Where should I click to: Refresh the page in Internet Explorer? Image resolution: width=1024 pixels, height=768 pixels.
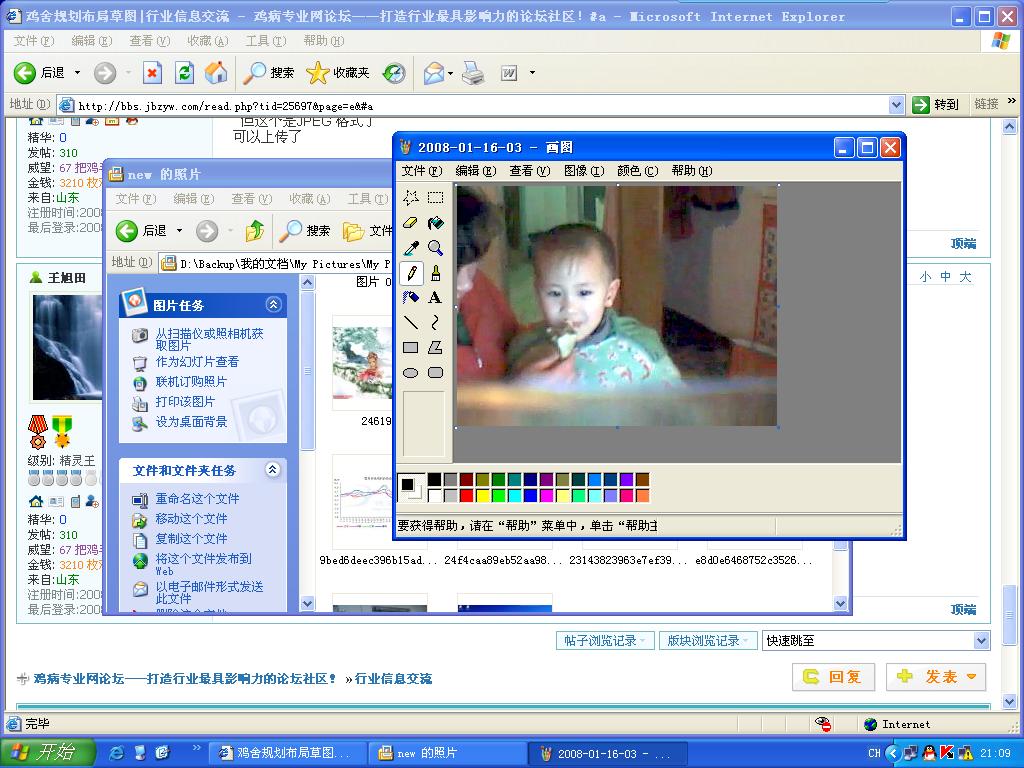pos(185,72)
